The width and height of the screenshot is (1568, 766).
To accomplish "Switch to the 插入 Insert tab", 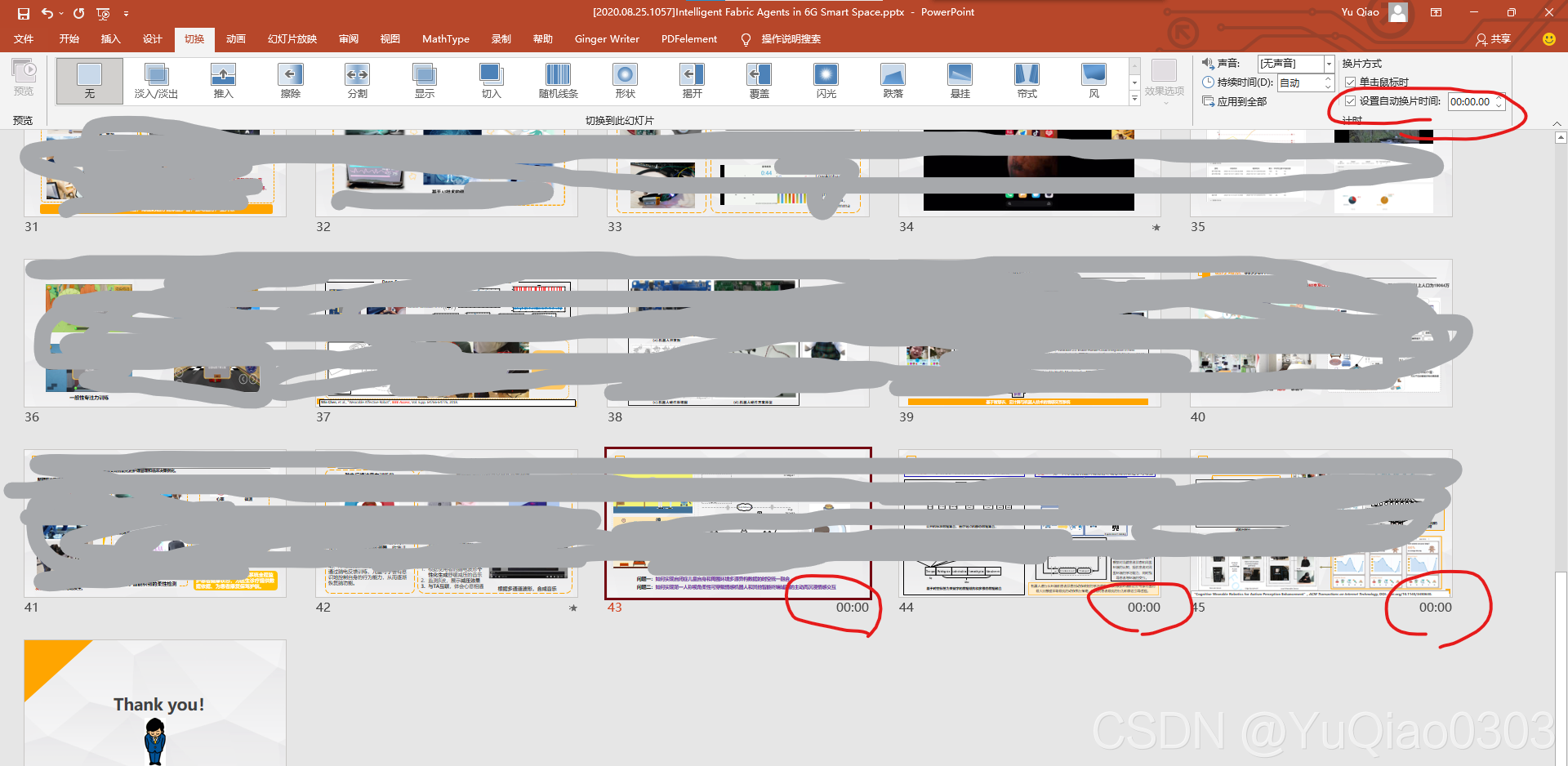I will (x=110, y=39).
